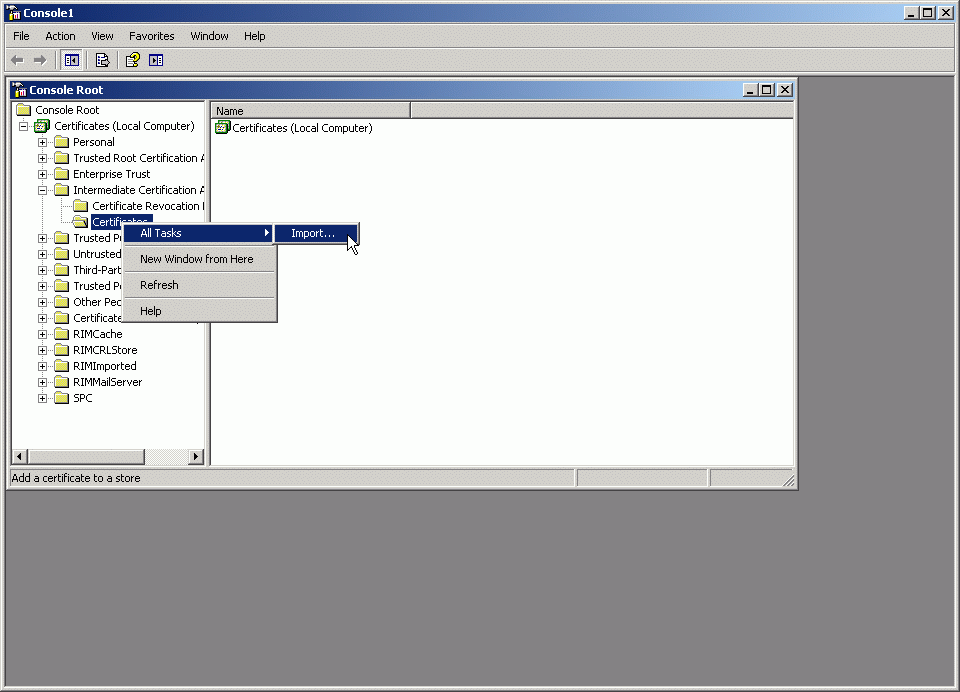
Task: Click the Certificate Revocation List folder icon
Action: click(x=81, y=206)
